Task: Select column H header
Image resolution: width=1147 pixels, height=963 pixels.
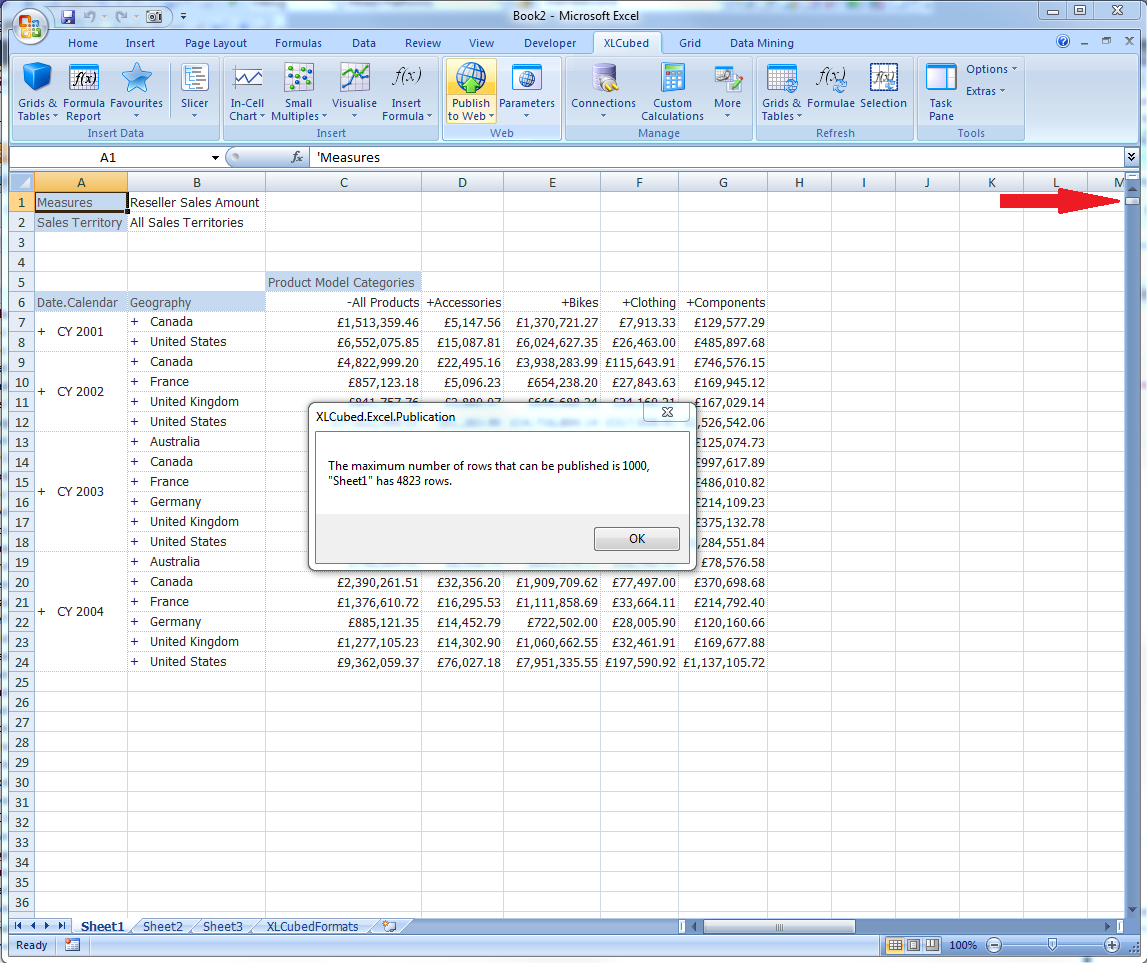Action: (x=799, y=182)
